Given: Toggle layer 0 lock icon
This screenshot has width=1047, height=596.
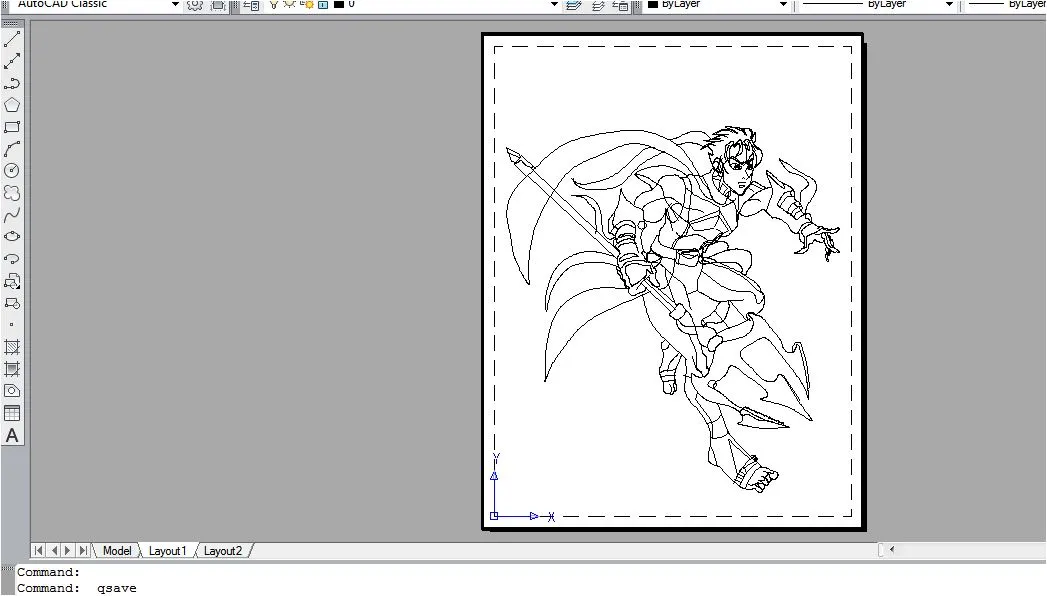Looking at the screenshot, I should pyautogui.click(x=323, y=4).
